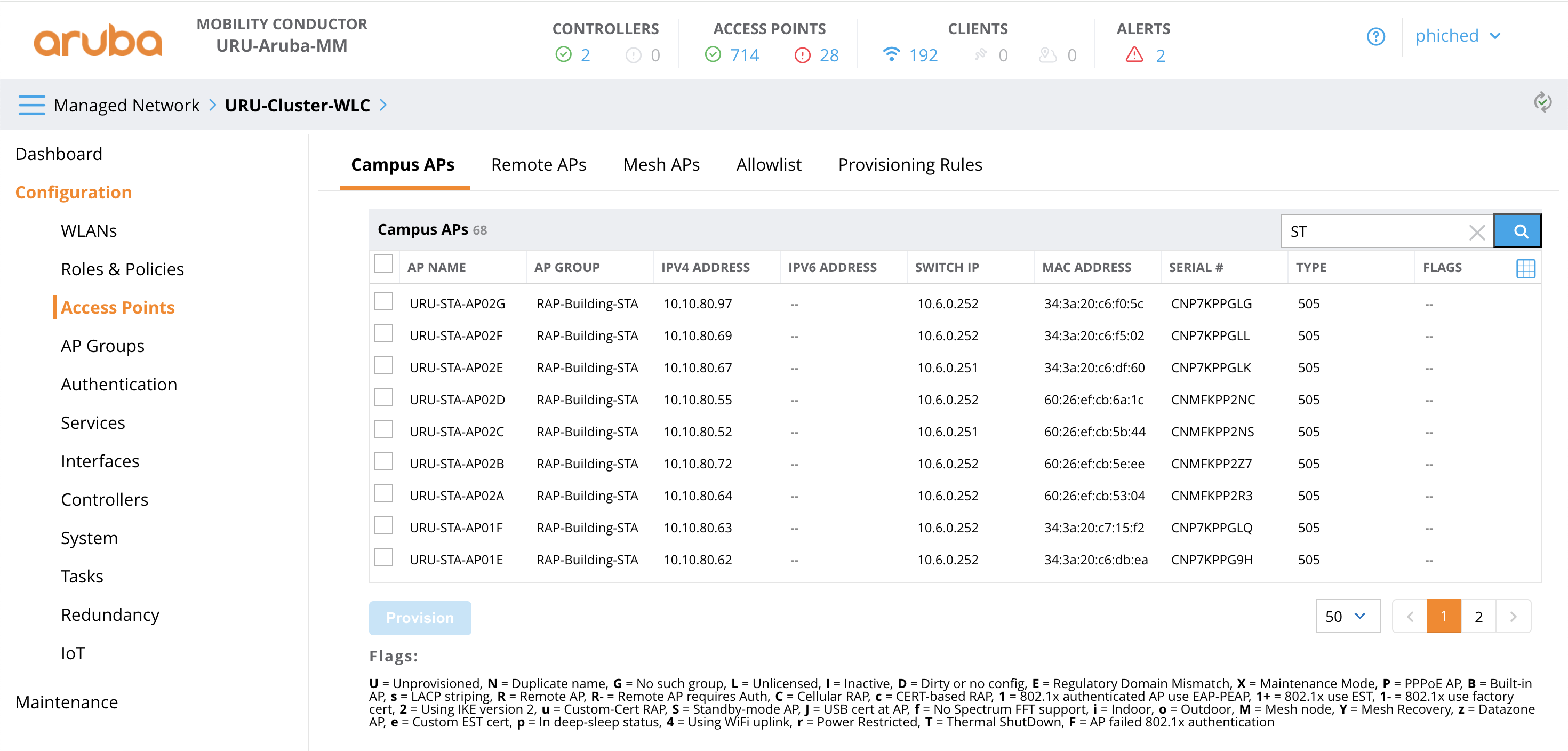Viewport: 1568px width, 751px height.
Task: Click the wireless clients wifi icon
Action: tap(891, 54)
